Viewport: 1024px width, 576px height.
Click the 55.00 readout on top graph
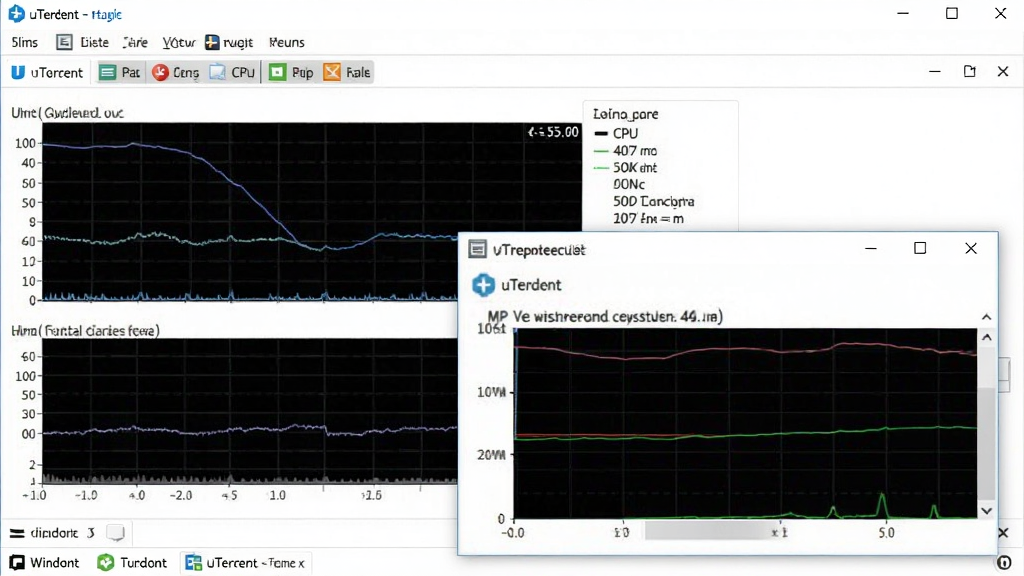point(553,132)
